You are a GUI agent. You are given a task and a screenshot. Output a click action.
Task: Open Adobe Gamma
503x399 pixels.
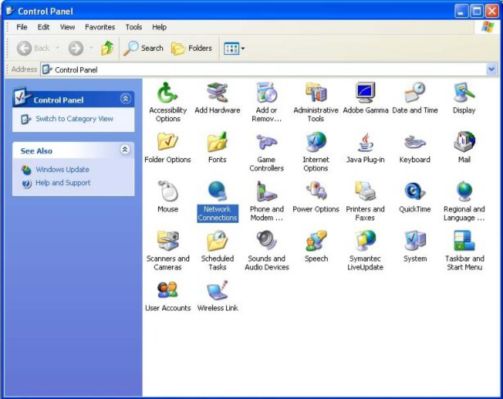pyautogui.click(x=365, y=98)
